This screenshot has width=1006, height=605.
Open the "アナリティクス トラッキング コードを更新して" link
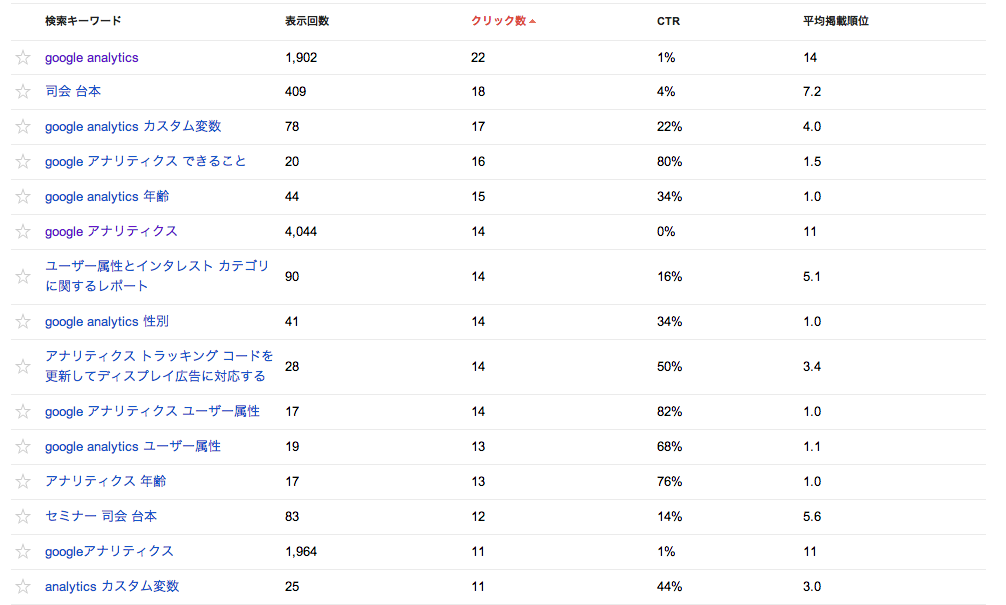[159, 366]
